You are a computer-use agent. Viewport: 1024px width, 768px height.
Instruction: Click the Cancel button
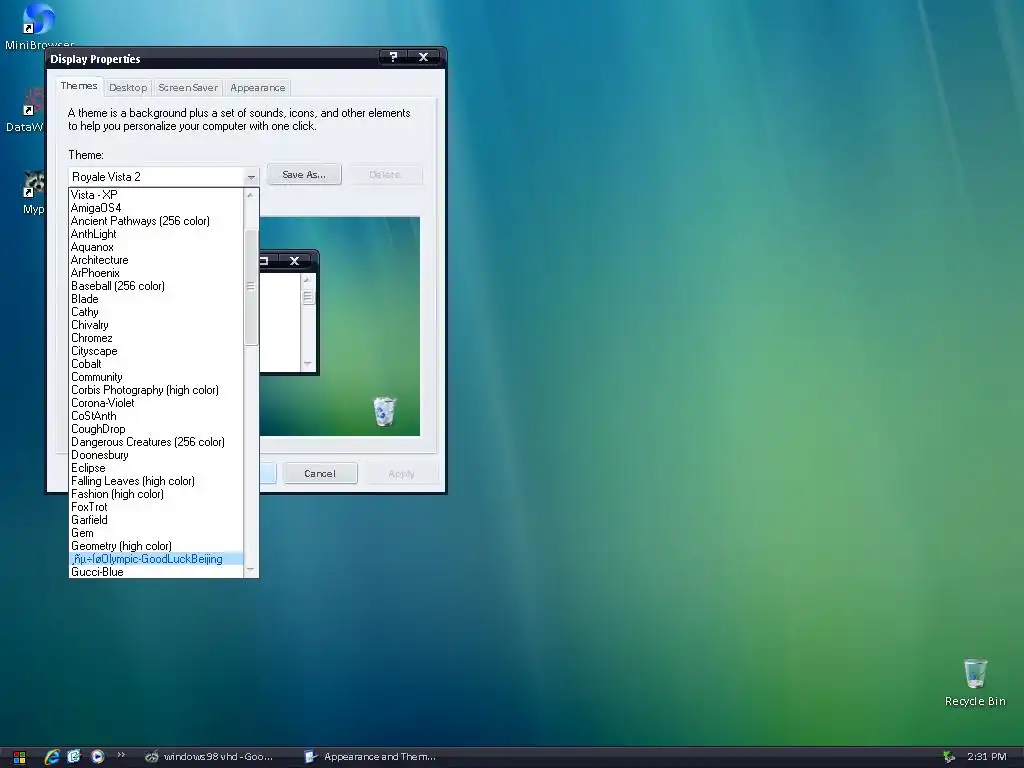[x=320, y=473]
